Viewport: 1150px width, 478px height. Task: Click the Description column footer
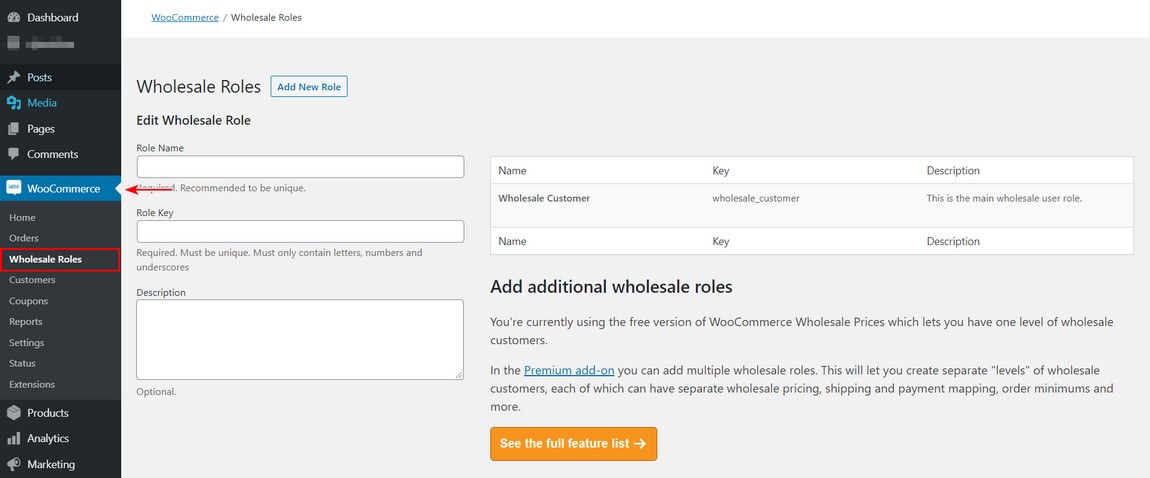pyautogui.click(x=953, y=241)
